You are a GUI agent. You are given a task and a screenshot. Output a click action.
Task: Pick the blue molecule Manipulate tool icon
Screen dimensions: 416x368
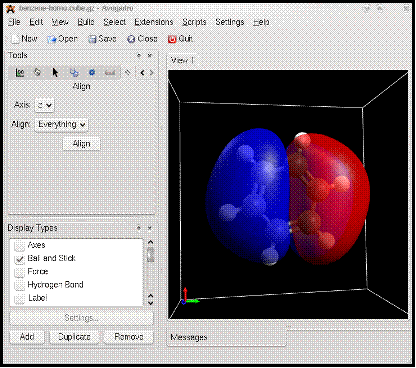pos(74,72)
